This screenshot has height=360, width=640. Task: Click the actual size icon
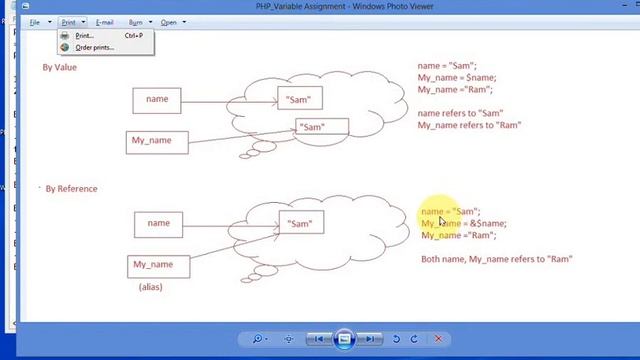click(289, 339)
